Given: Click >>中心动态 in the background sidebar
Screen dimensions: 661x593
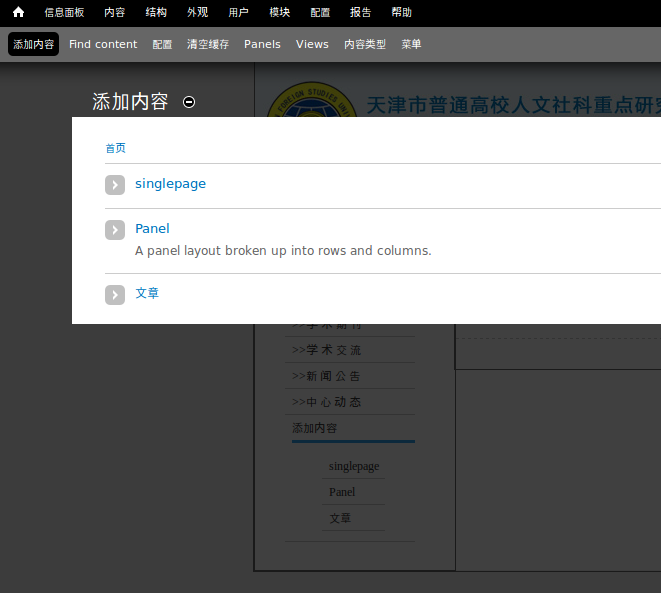Looking at the screenshot, I should point(327,402).
